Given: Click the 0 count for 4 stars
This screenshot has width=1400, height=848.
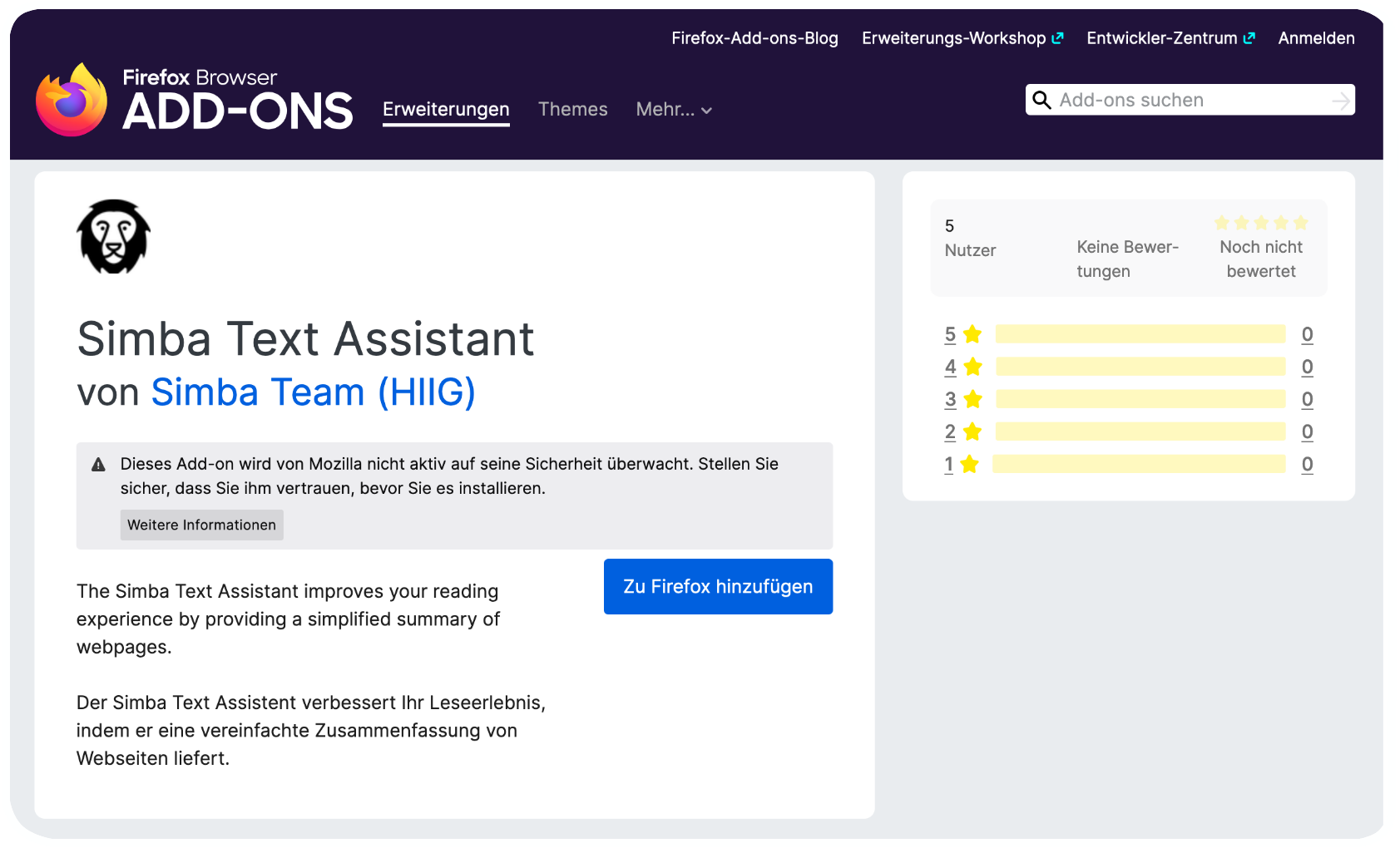Looking at the screenshot, I should [x=1307, y=367].
